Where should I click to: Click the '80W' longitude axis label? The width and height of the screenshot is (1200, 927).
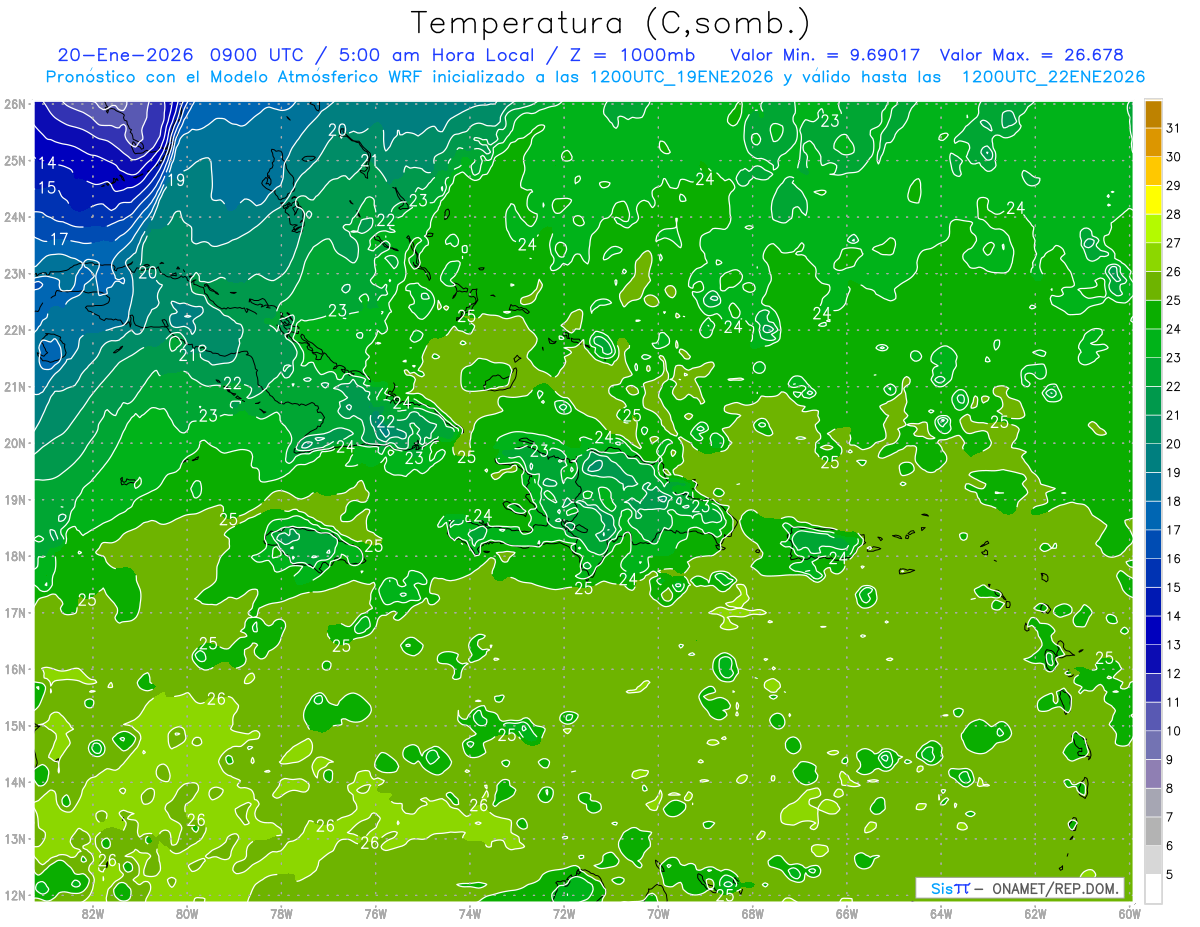click(x=187, y=913)
